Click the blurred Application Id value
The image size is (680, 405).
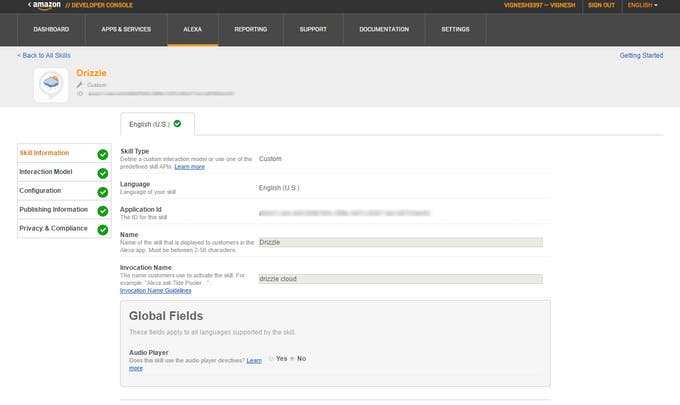pos(344,213)
